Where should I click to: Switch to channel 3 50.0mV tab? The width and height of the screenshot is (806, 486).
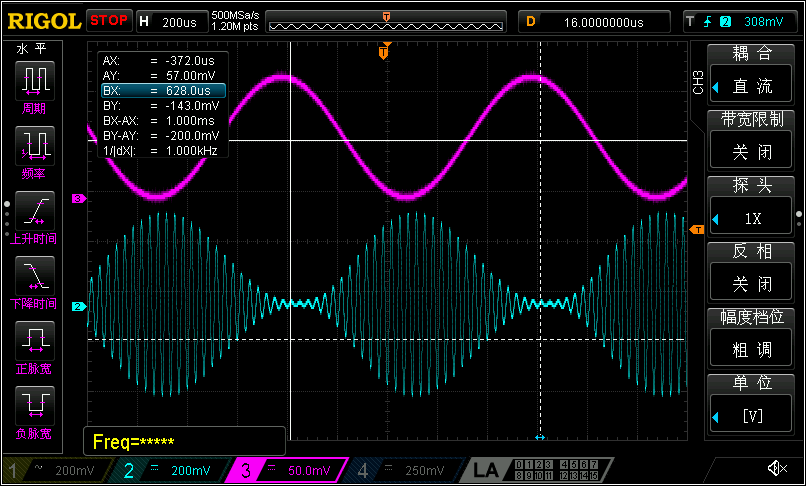coord(288,470)
